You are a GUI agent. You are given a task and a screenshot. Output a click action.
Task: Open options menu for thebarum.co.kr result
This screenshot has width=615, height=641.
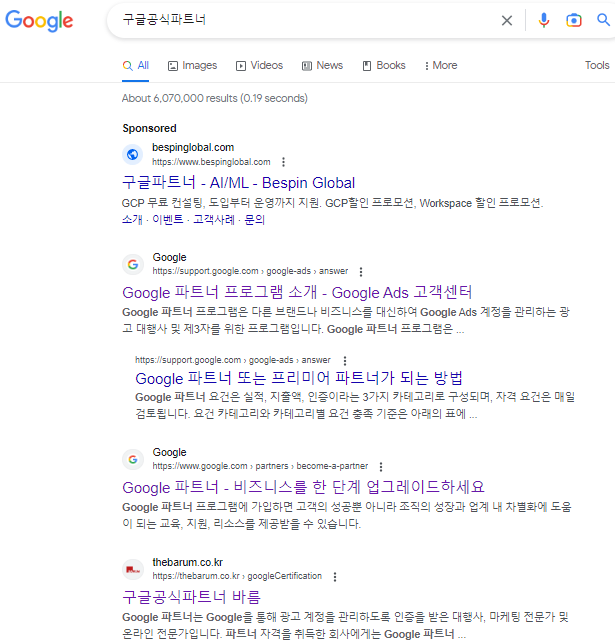click(x=335, y=576)
